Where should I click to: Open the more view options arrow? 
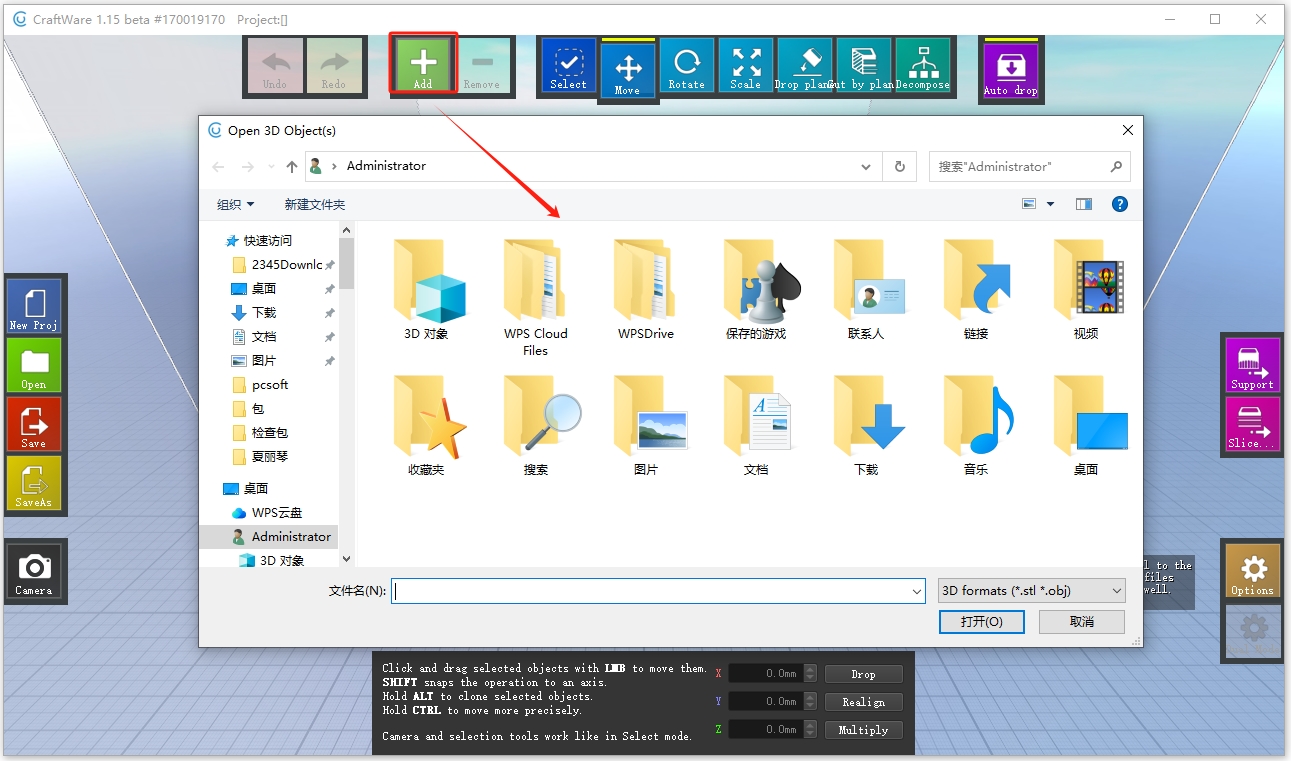tap(1050, 204)
